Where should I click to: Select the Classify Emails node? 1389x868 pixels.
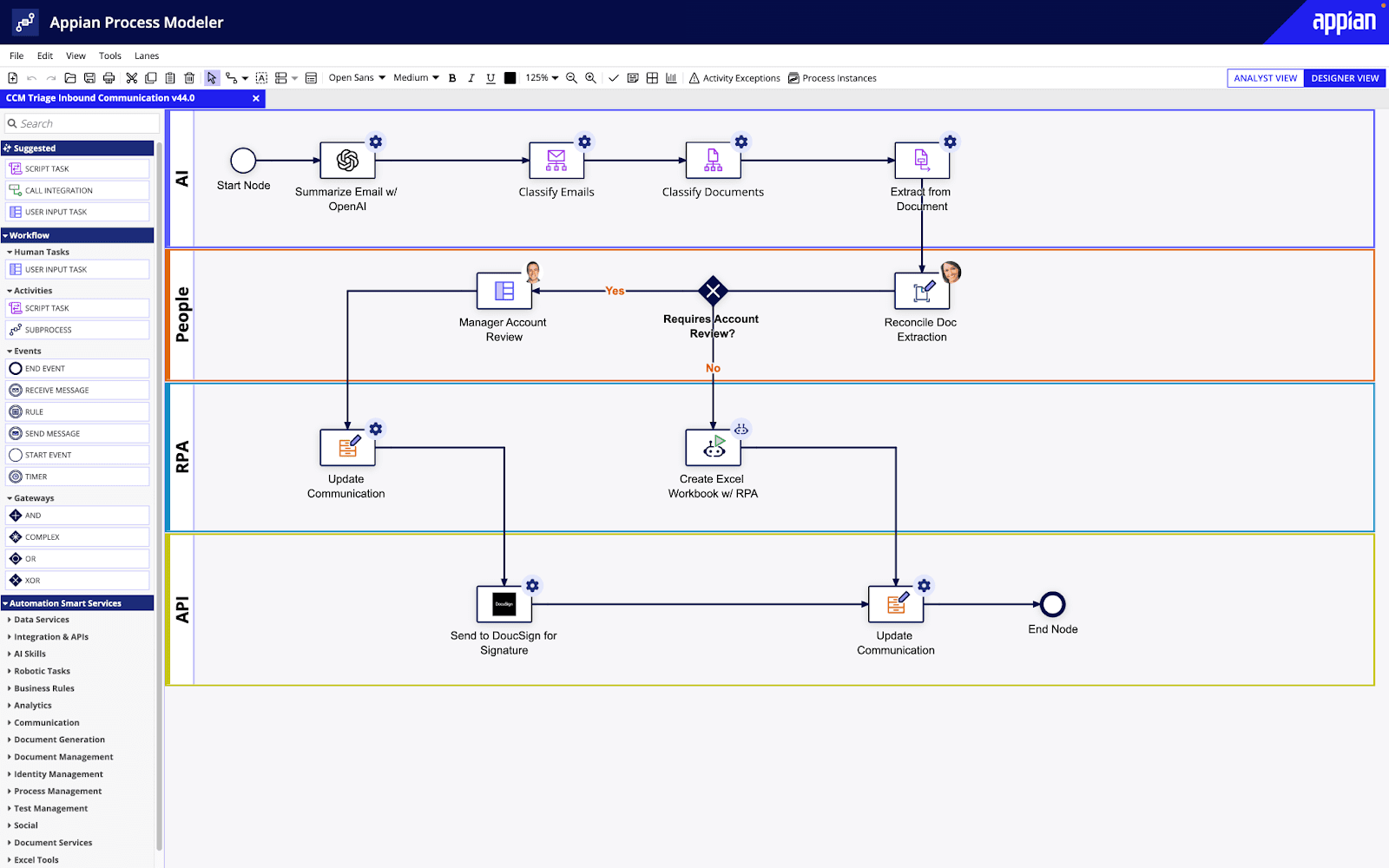pos(556,161)
